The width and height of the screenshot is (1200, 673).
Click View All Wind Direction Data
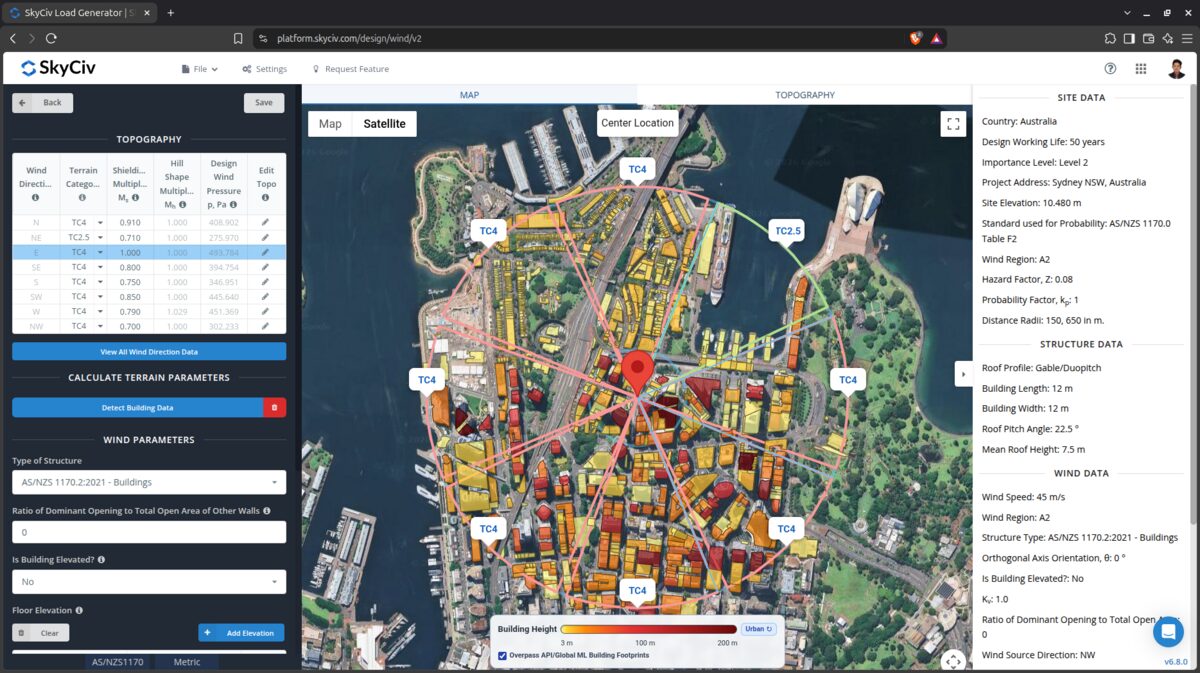(149, 352)
